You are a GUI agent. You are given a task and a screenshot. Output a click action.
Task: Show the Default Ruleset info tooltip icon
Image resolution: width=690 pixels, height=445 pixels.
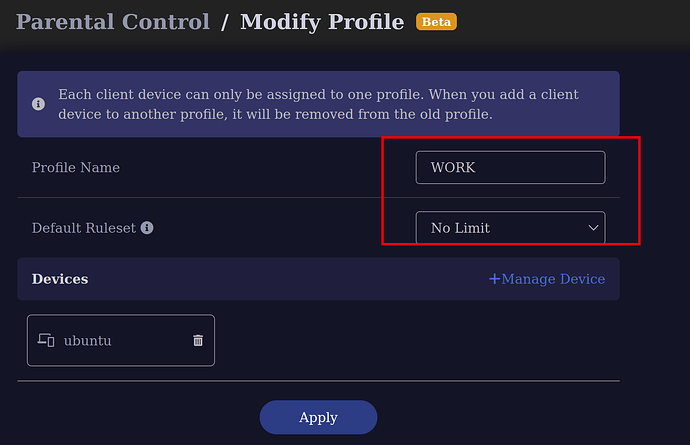pyautogui.click(x=147, y=228)
